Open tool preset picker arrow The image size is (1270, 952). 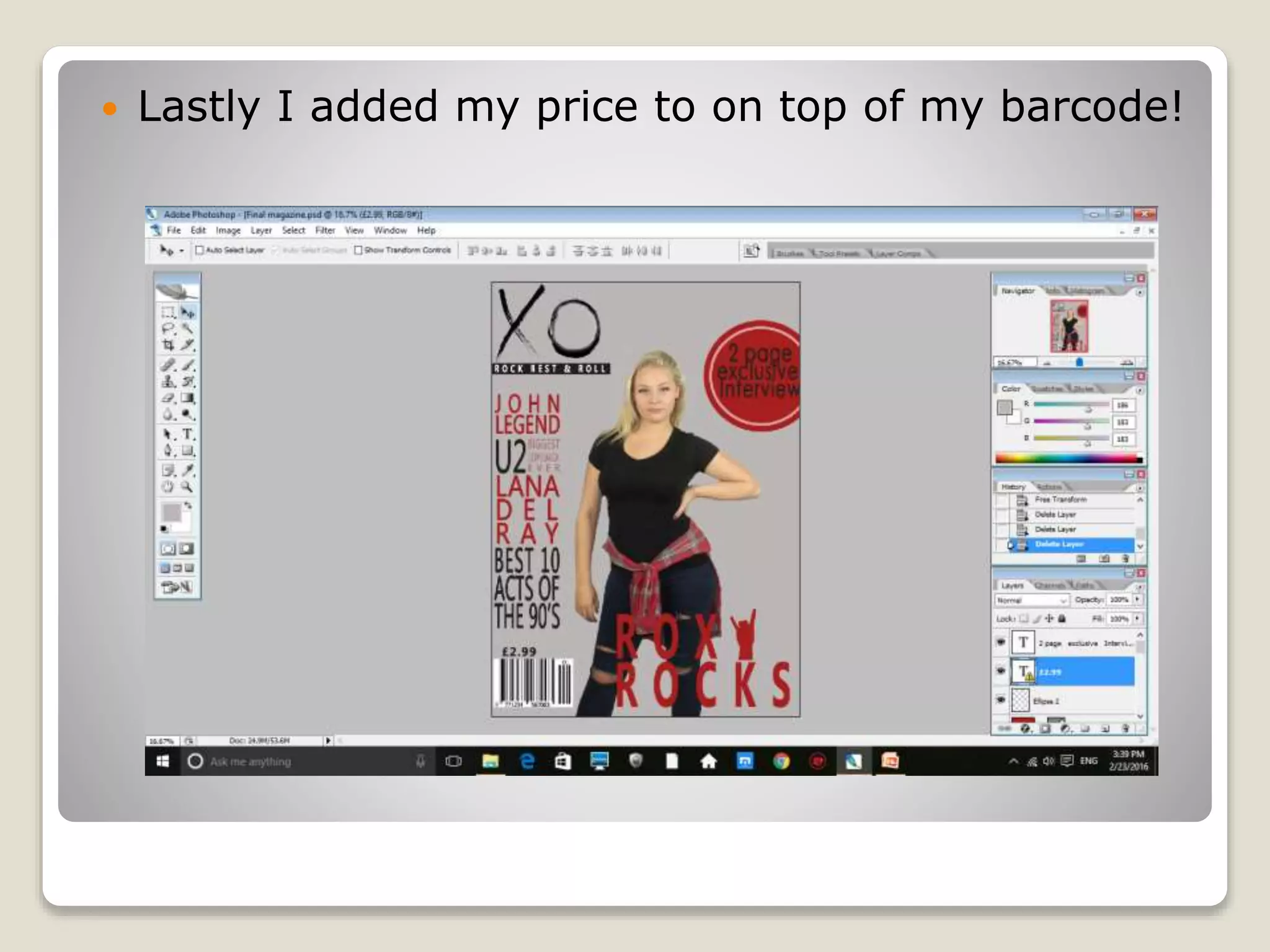click(x=181, y=251)
